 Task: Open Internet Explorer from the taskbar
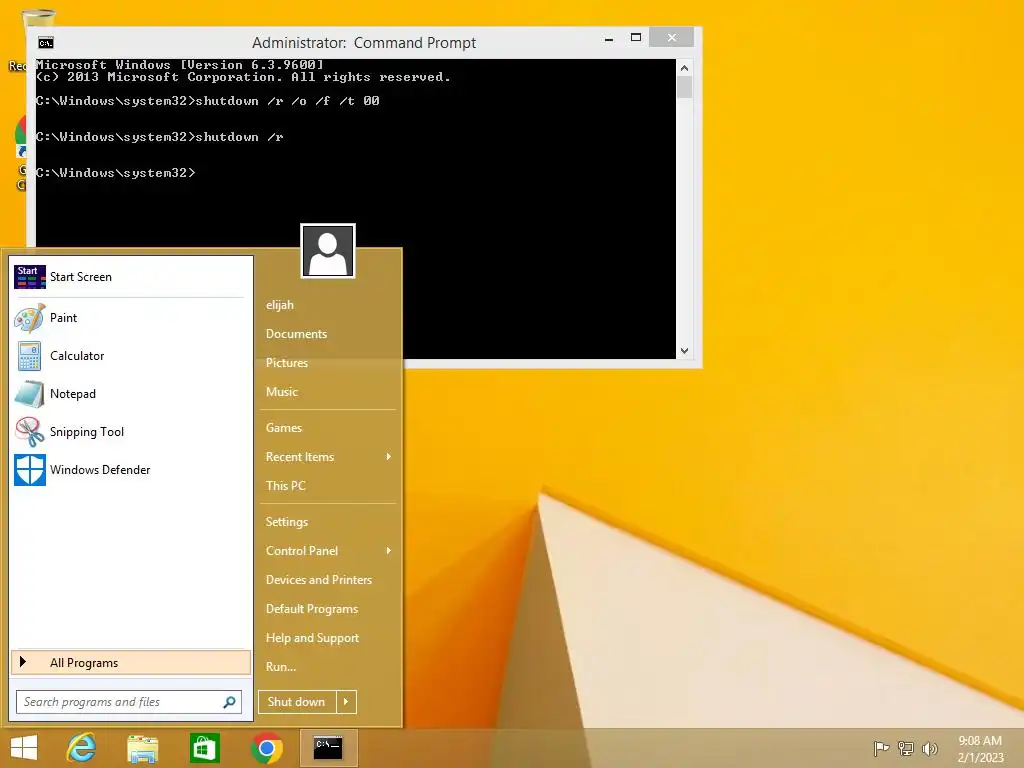click(x=82, y=748)
